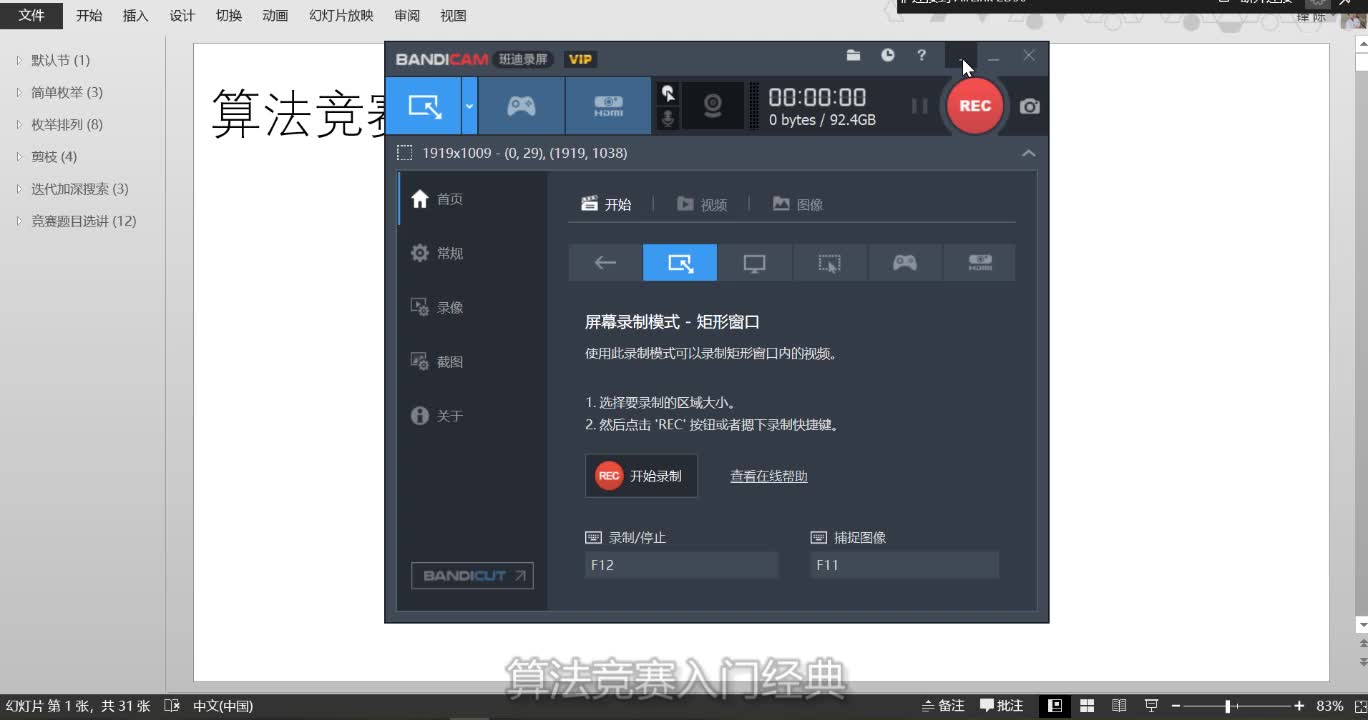This screenshot has width=1368, height=720.
Task: Open the 截图 image settings section
Action: point(472,361)
